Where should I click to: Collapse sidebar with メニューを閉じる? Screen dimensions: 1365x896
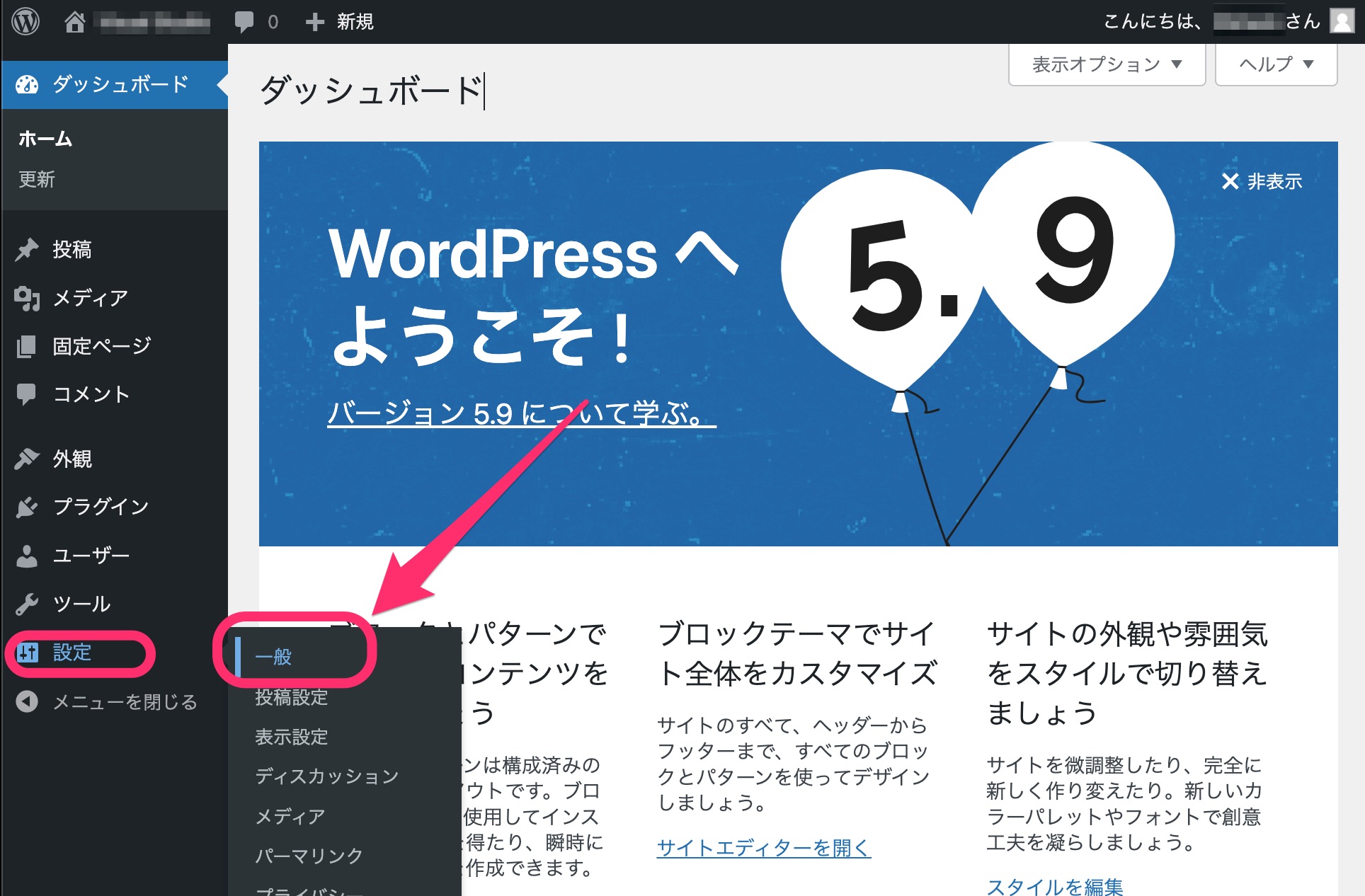tap(124, 701)
